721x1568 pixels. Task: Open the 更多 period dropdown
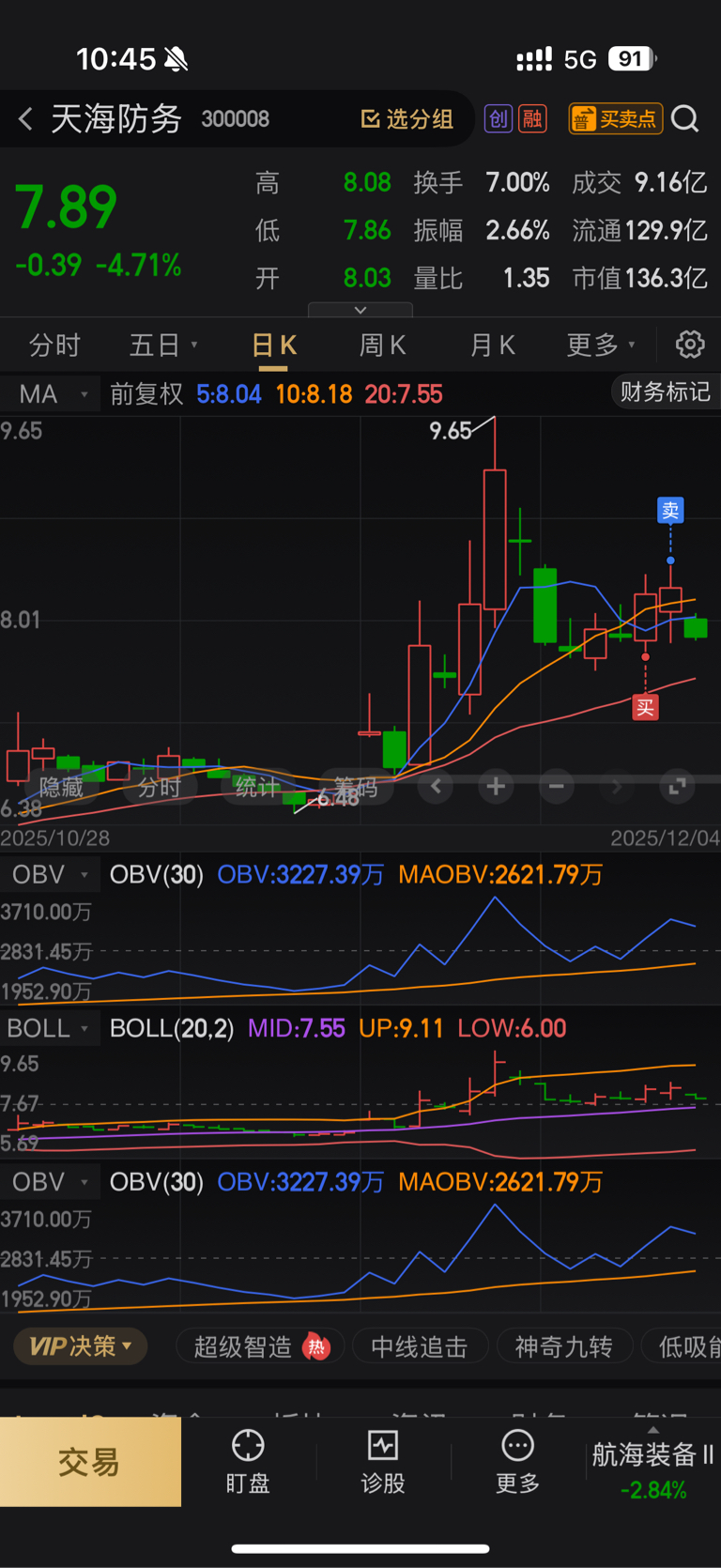pos(601,346)
